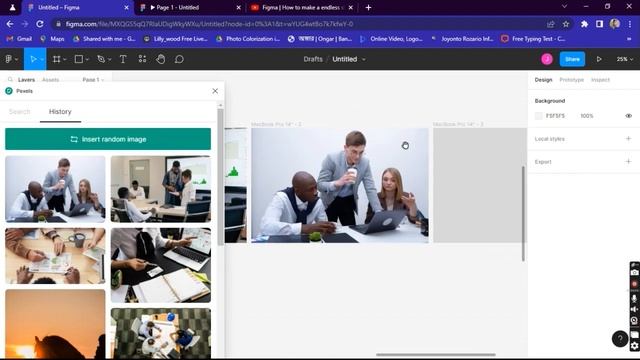Image resolution: width=640 pixels, height=360 pixels.
Task: Expand the Chrome tab search chevron
Action: pos(564,7)
